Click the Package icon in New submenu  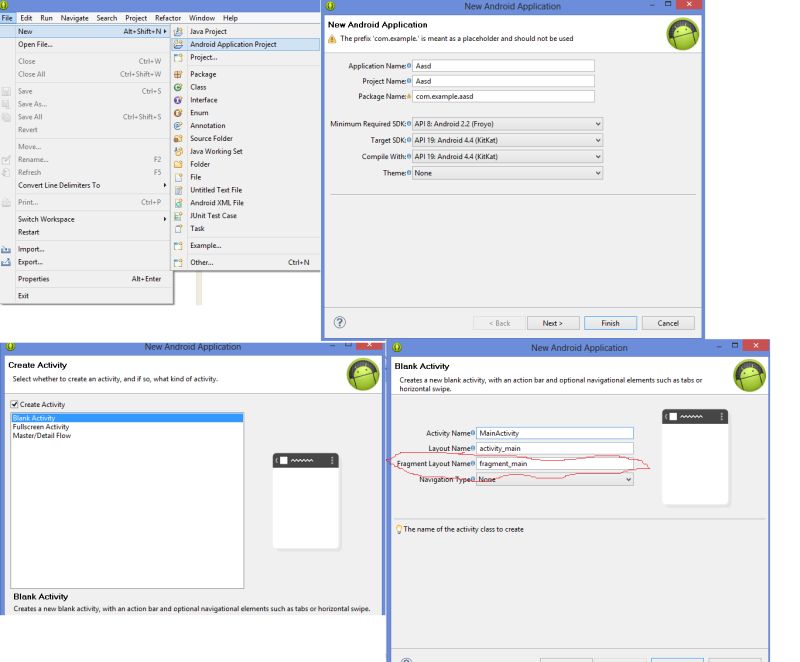pyautogui.click(x=178, y=74)
